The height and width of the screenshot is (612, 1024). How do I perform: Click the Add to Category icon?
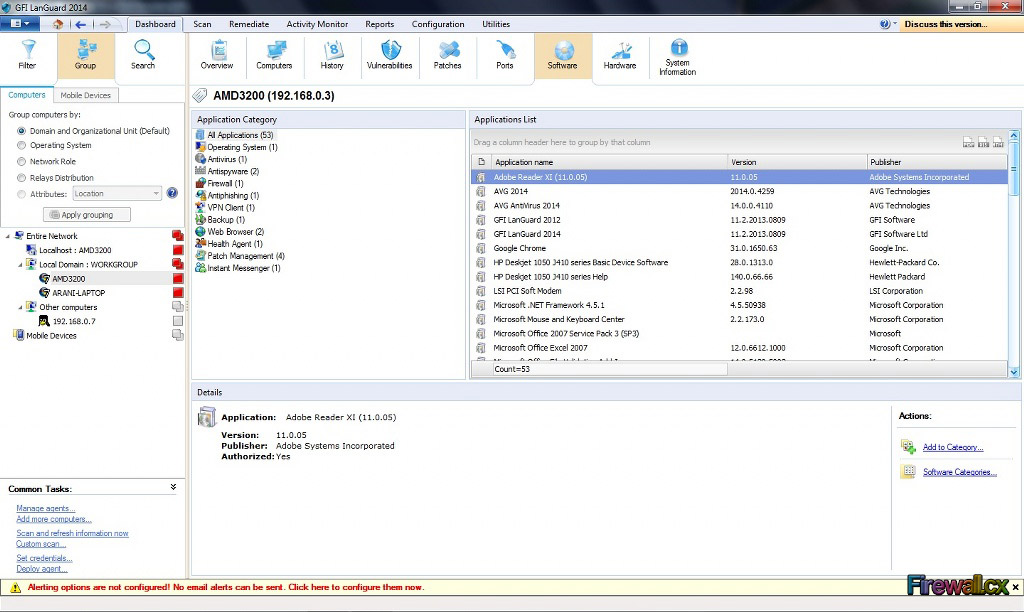[x=908, y=446]
